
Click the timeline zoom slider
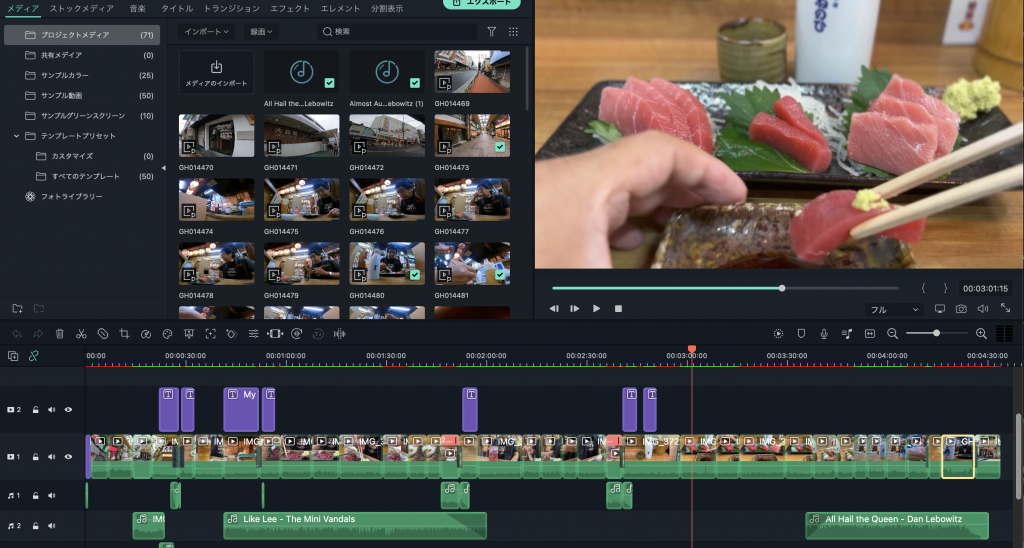pyautogui.click(x=936, y=333)
